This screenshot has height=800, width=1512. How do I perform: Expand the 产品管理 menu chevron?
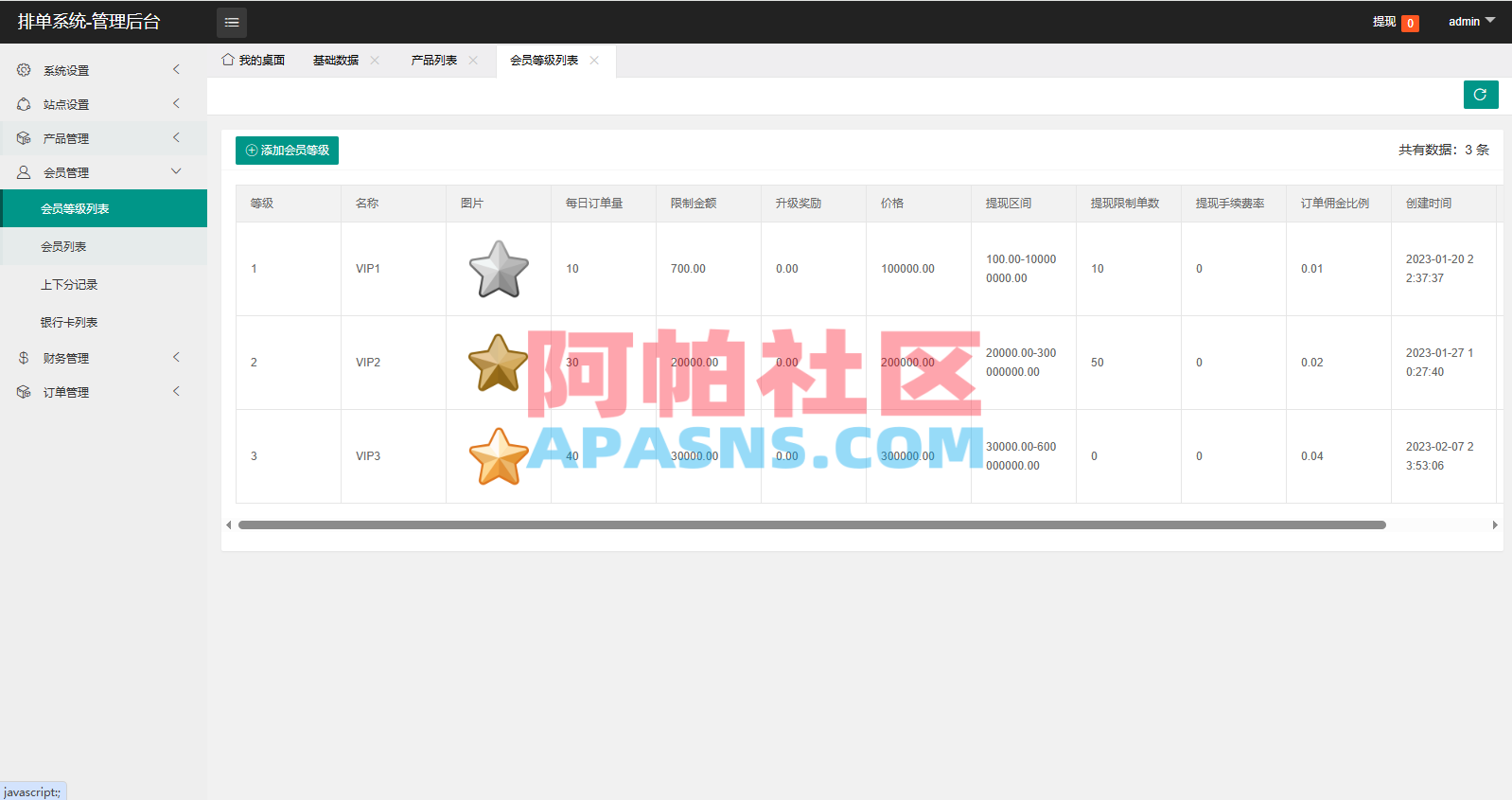pos(176,137)
